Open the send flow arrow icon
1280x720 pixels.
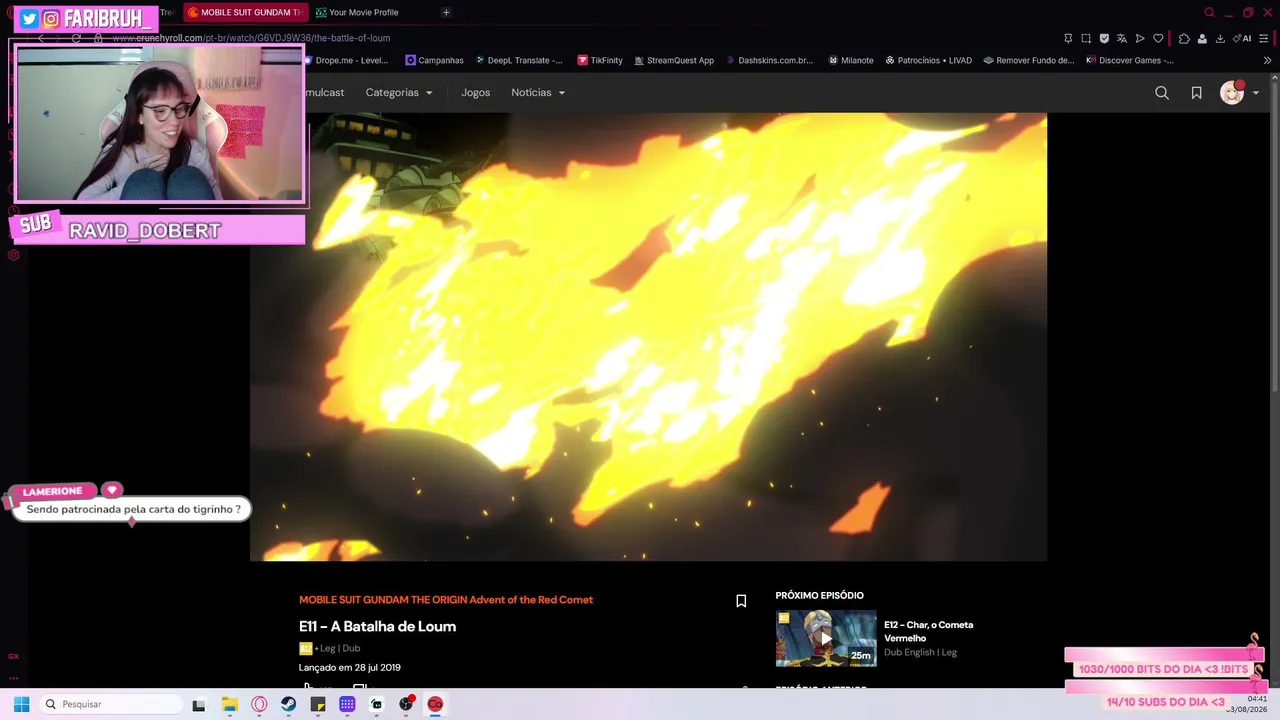pos(1140,38)
